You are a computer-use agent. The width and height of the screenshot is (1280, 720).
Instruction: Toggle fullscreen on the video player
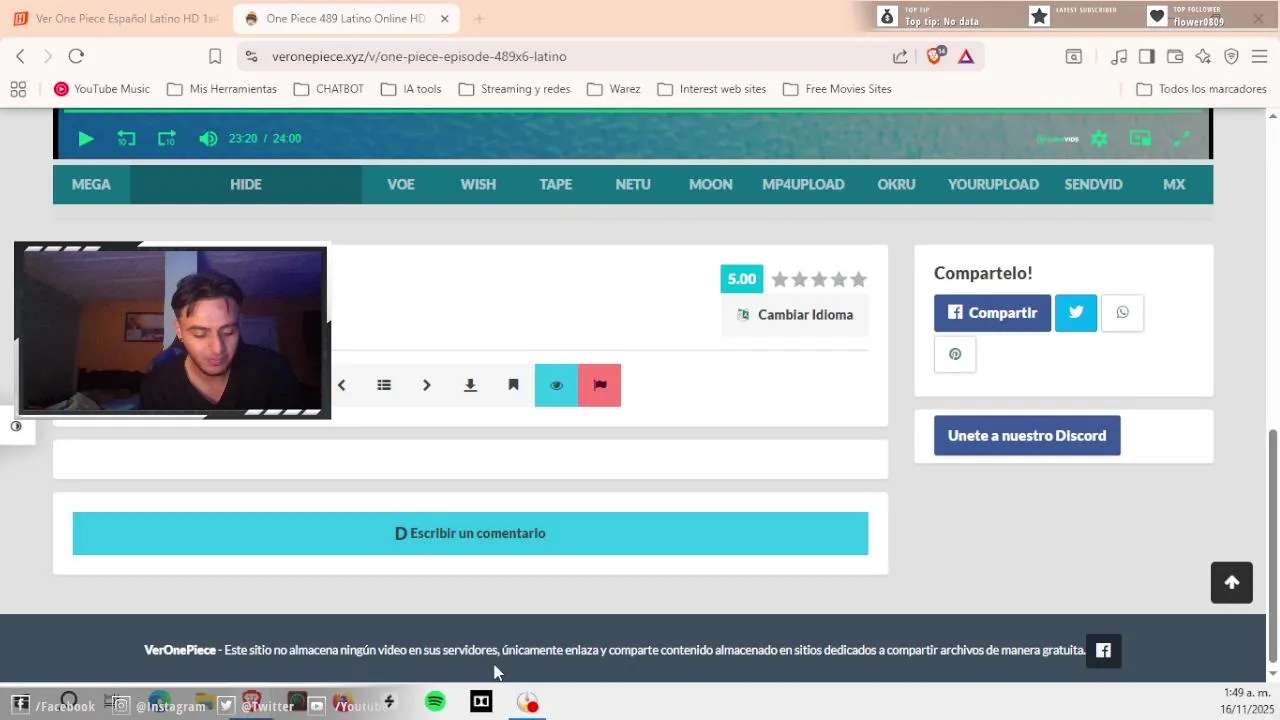[x=1181, y=139]
